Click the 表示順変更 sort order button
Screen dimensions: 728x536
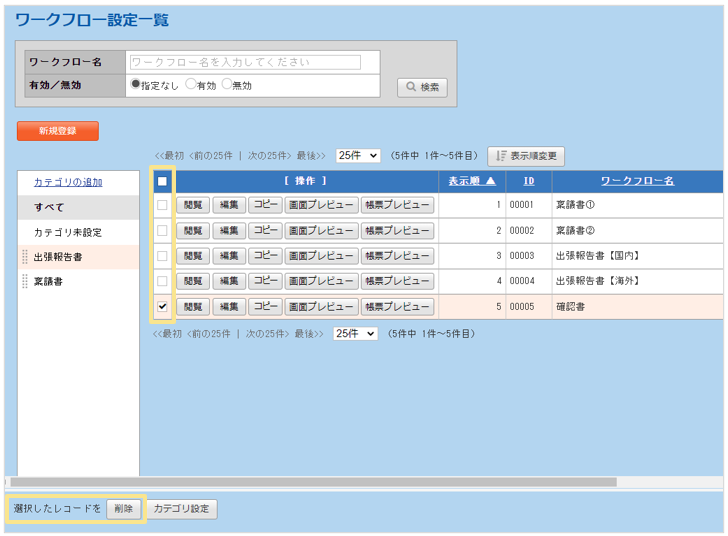[x=526, y=156]
